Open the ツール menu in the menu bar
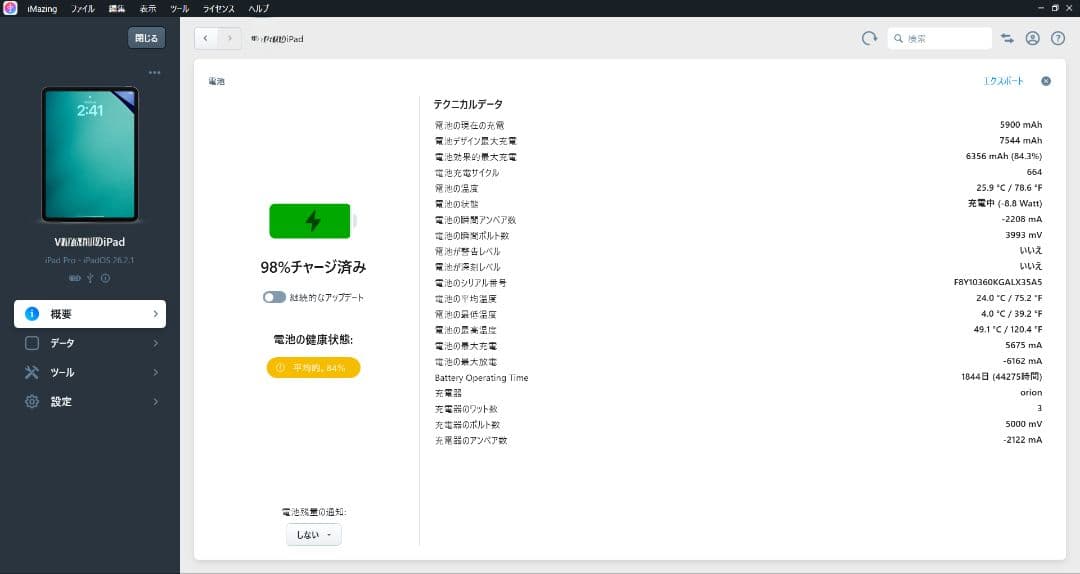Viewport: 1080px width, 574px height. tap(179, 9)
